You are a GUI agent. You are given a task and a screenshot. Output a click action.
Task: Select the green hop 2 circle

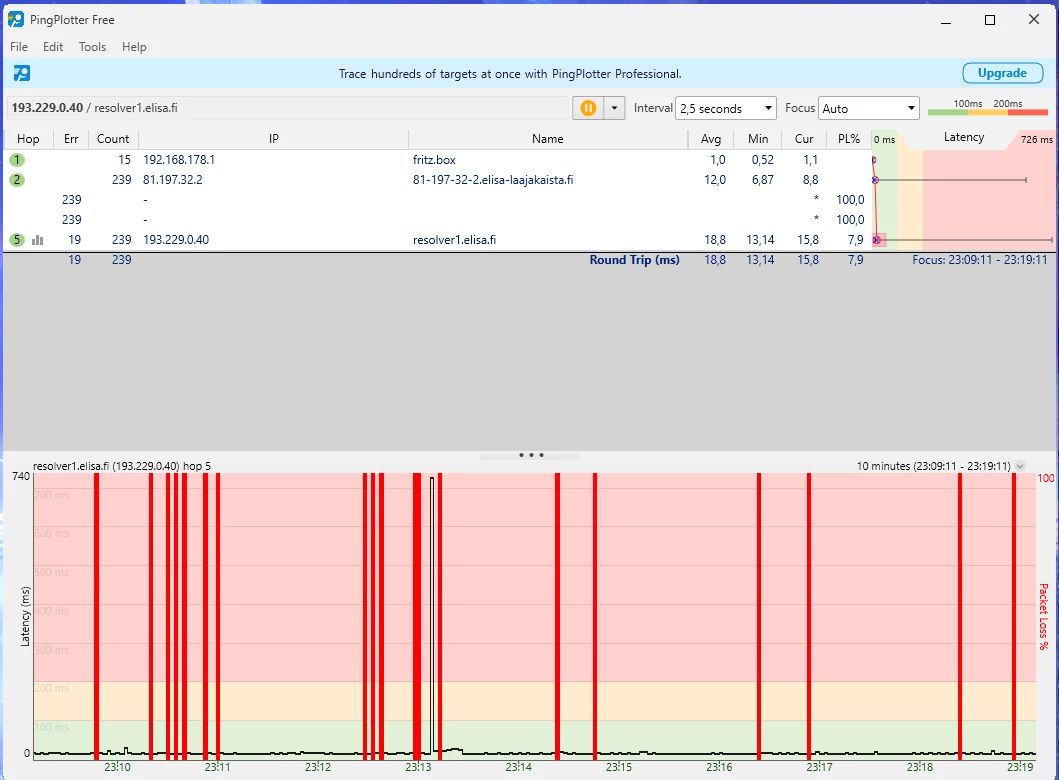point(17,180)
